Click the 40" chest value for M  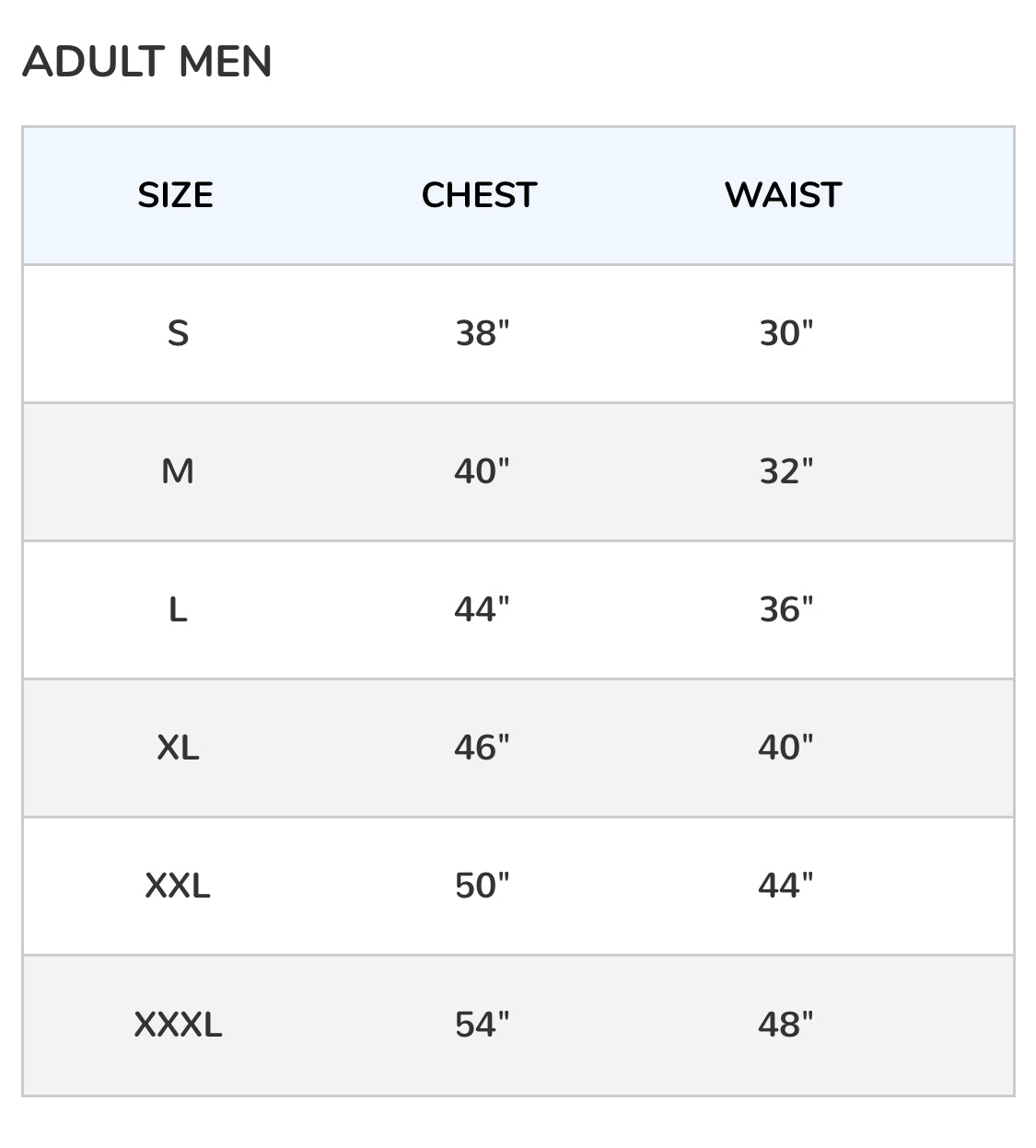tap(482, 471)
